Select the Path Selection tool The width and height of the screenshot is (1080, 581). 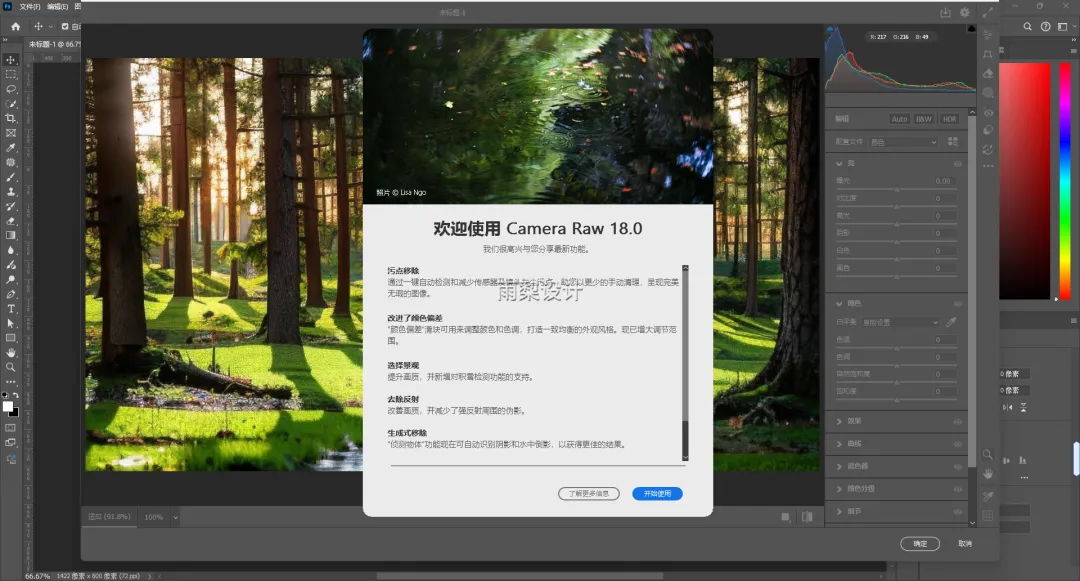point(10,323)
